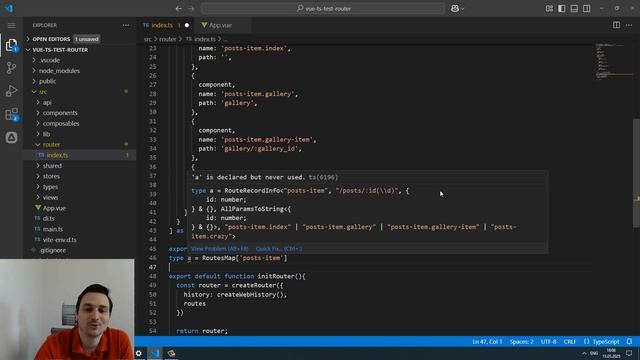Click the Vue icon on App.vue tab
The image size is (640, 360).
204,25
